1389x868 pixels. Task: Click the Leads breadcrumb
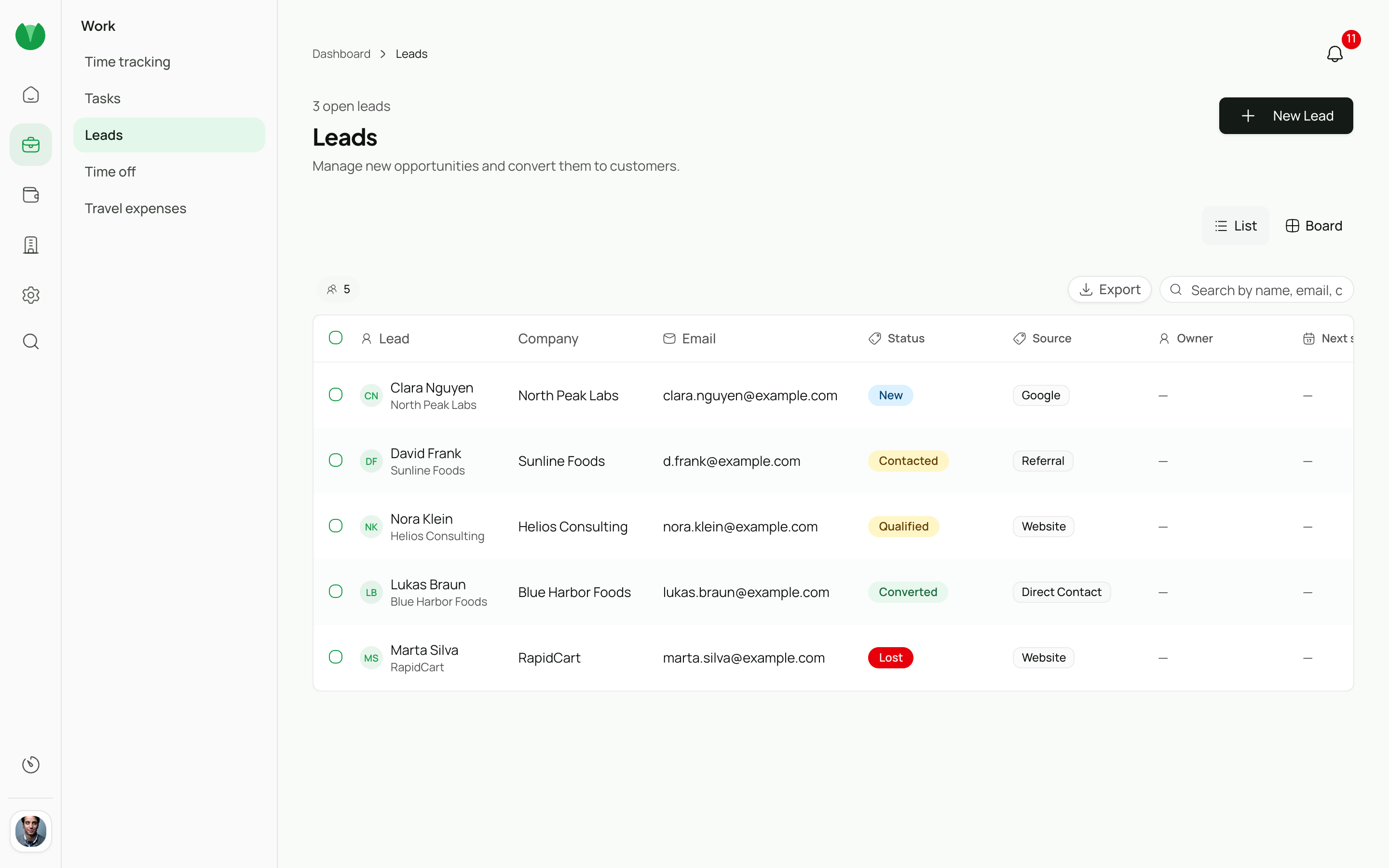pyautogui.click(x=411, y=54)
